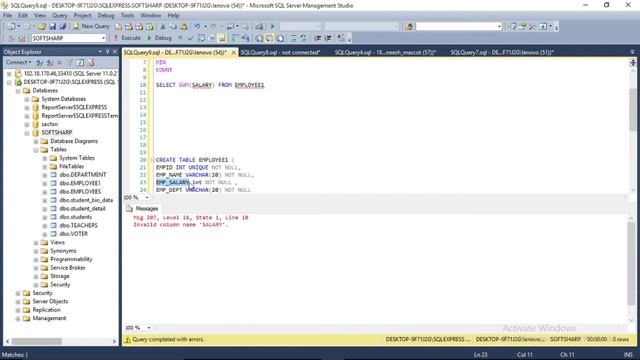
Task: Click the New Query button
Action: pos(91,26)
